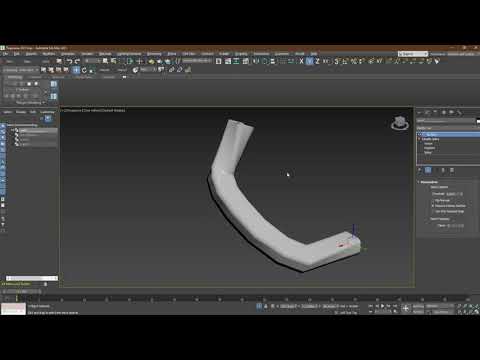Image resolution: width=480 pixels, height=360 pixels.
Task: Toggle the Selection Lock icon in status bar
Action: (266, 306)
